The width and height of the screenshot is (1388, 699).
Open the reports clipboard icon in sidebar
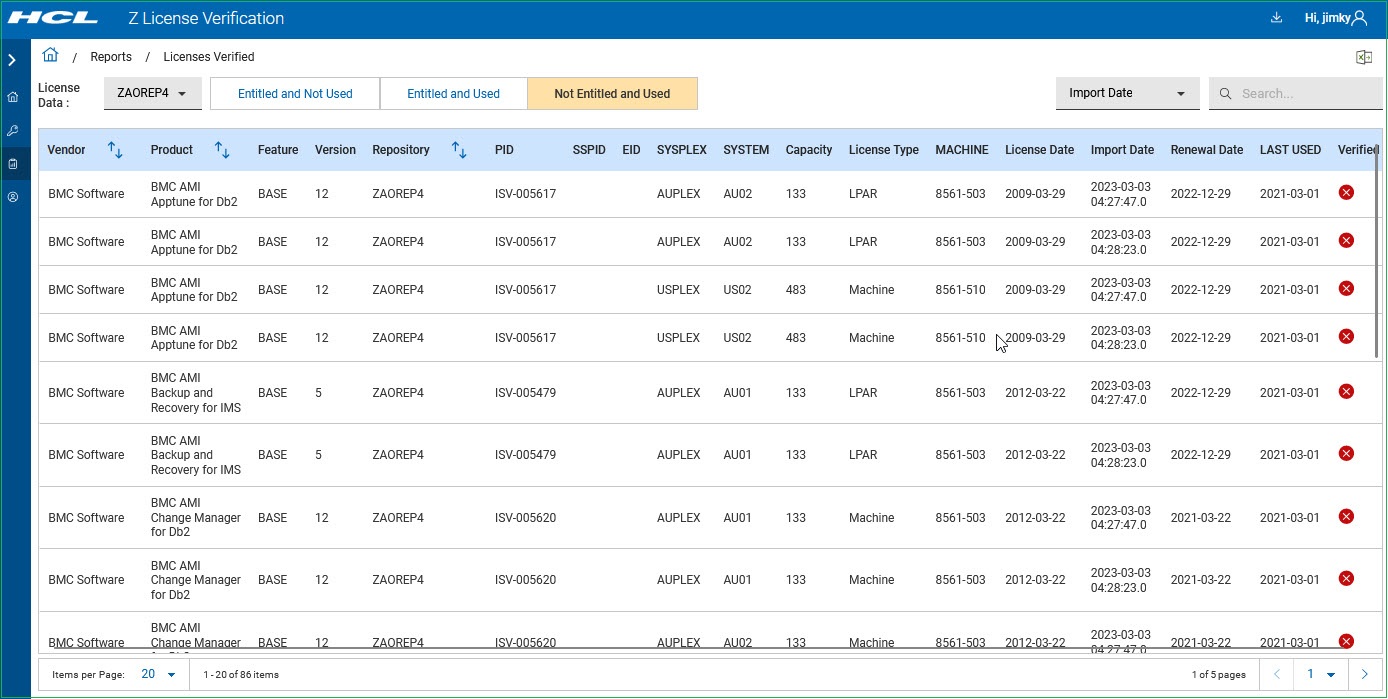point(13,164)
